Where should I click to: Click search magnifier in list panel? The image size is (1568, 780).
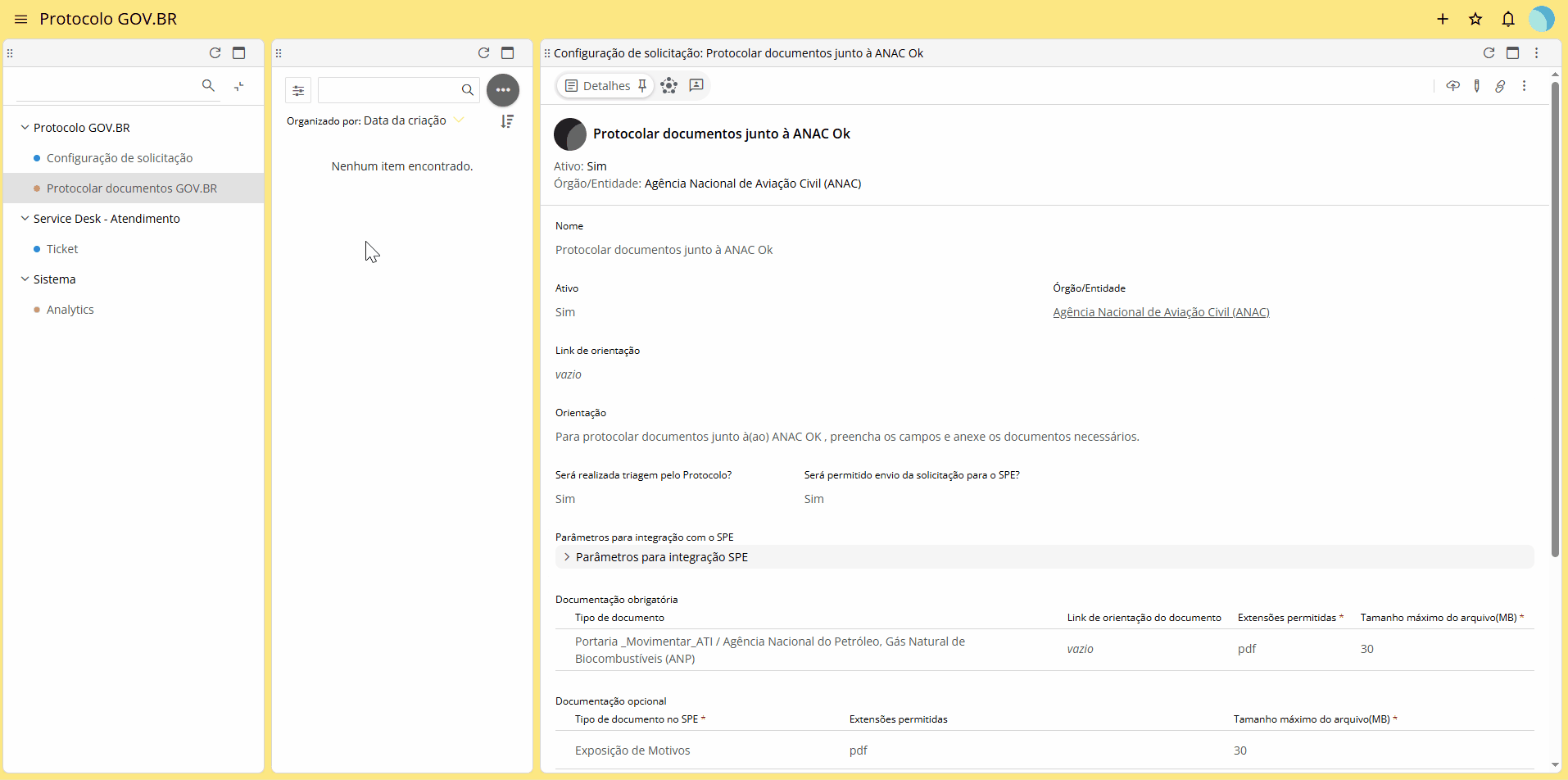click(467, 90)
